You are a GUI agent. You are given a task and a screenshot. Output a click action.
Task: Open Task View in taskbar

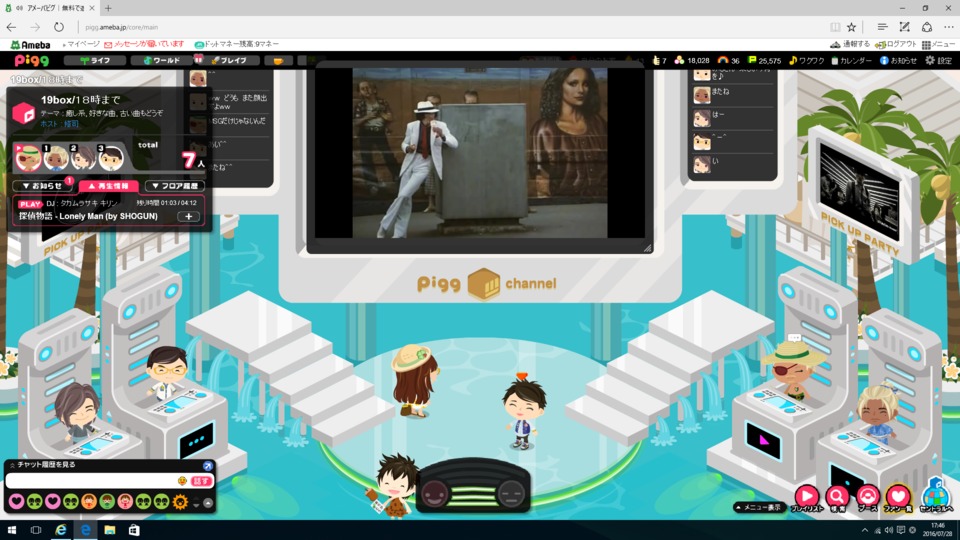[36, 530]
